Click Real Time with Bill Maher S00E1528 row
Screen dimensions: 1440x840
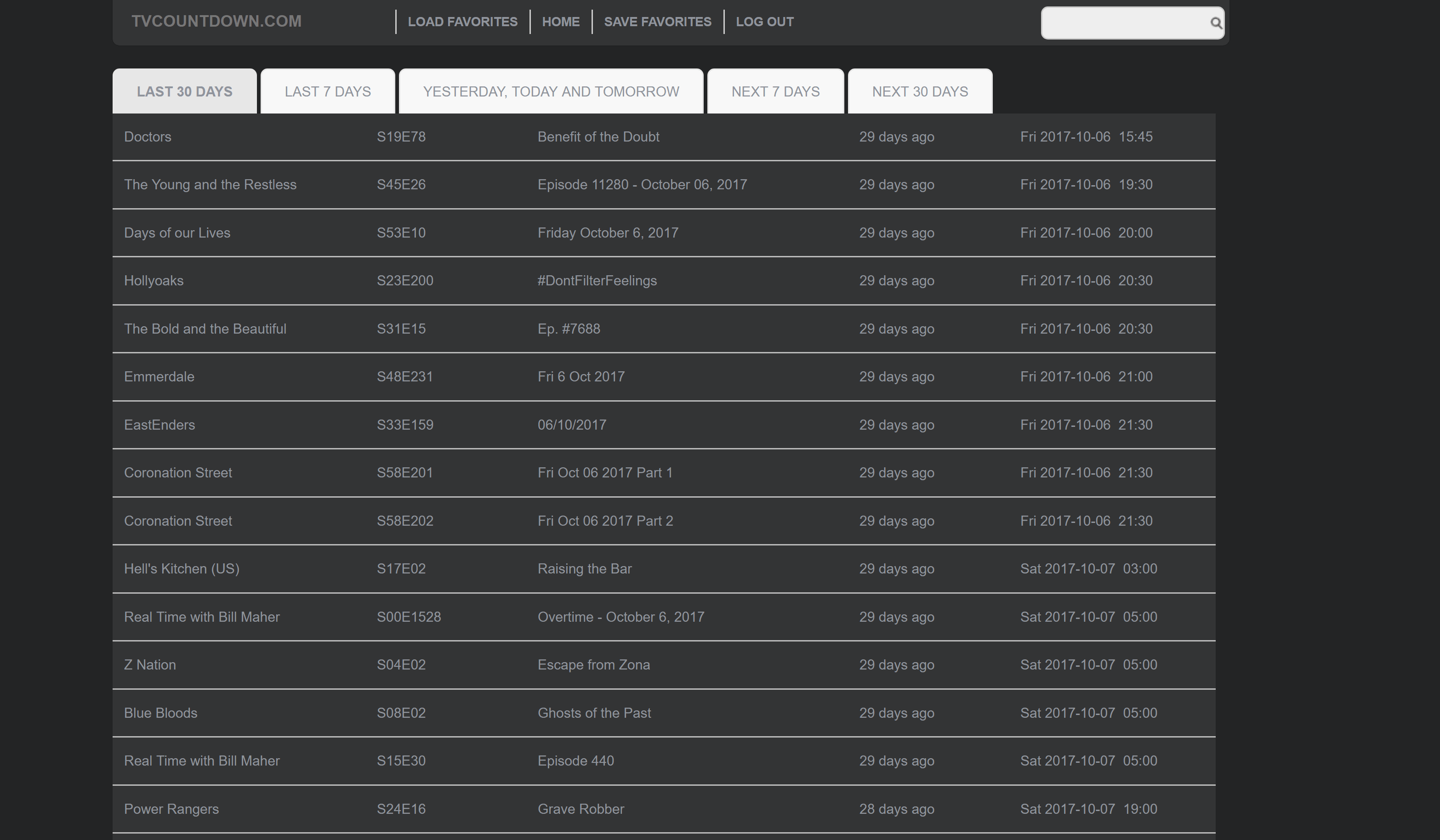(x=663, y=617)
